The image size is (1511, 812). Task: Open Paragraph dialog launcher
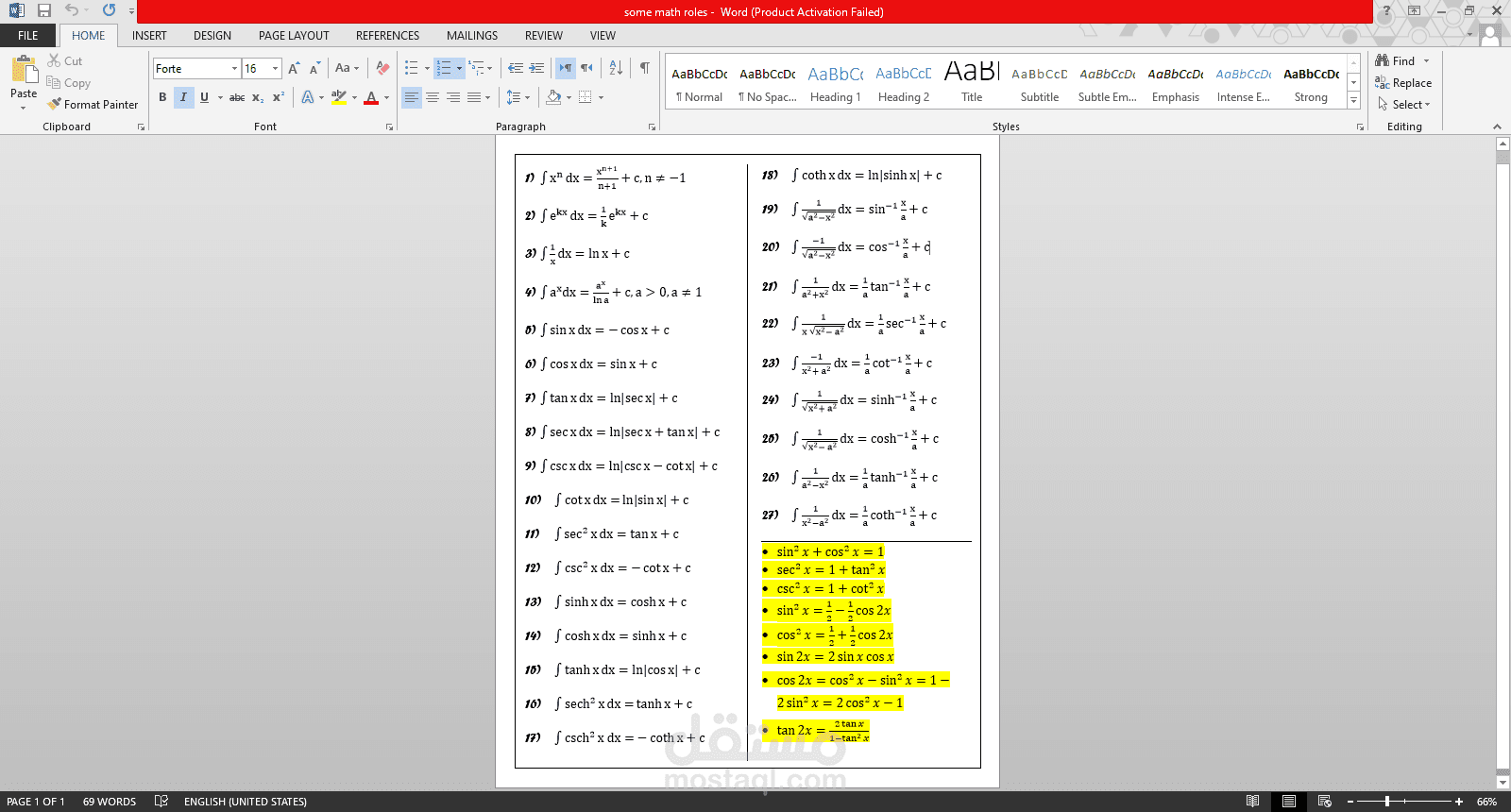652,127
